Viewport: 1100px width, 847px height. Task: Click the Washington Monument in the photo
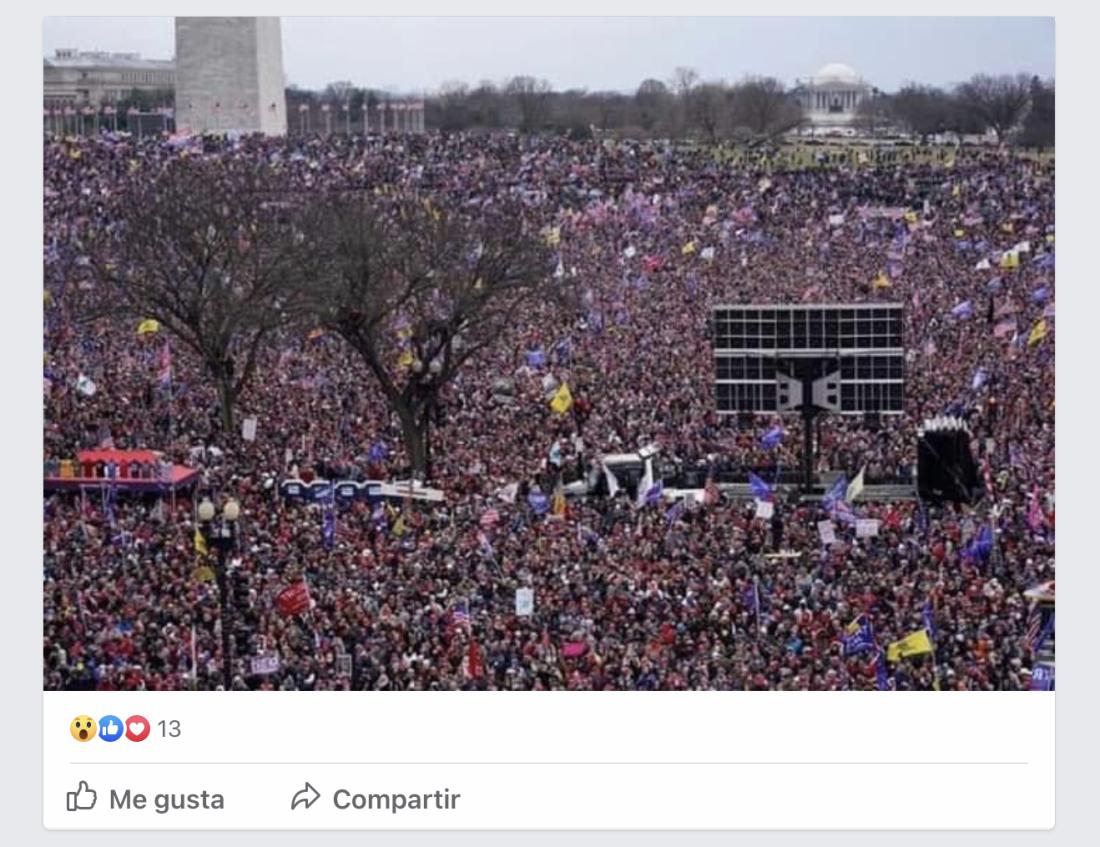pyautogui.click(x=230, y=76)
